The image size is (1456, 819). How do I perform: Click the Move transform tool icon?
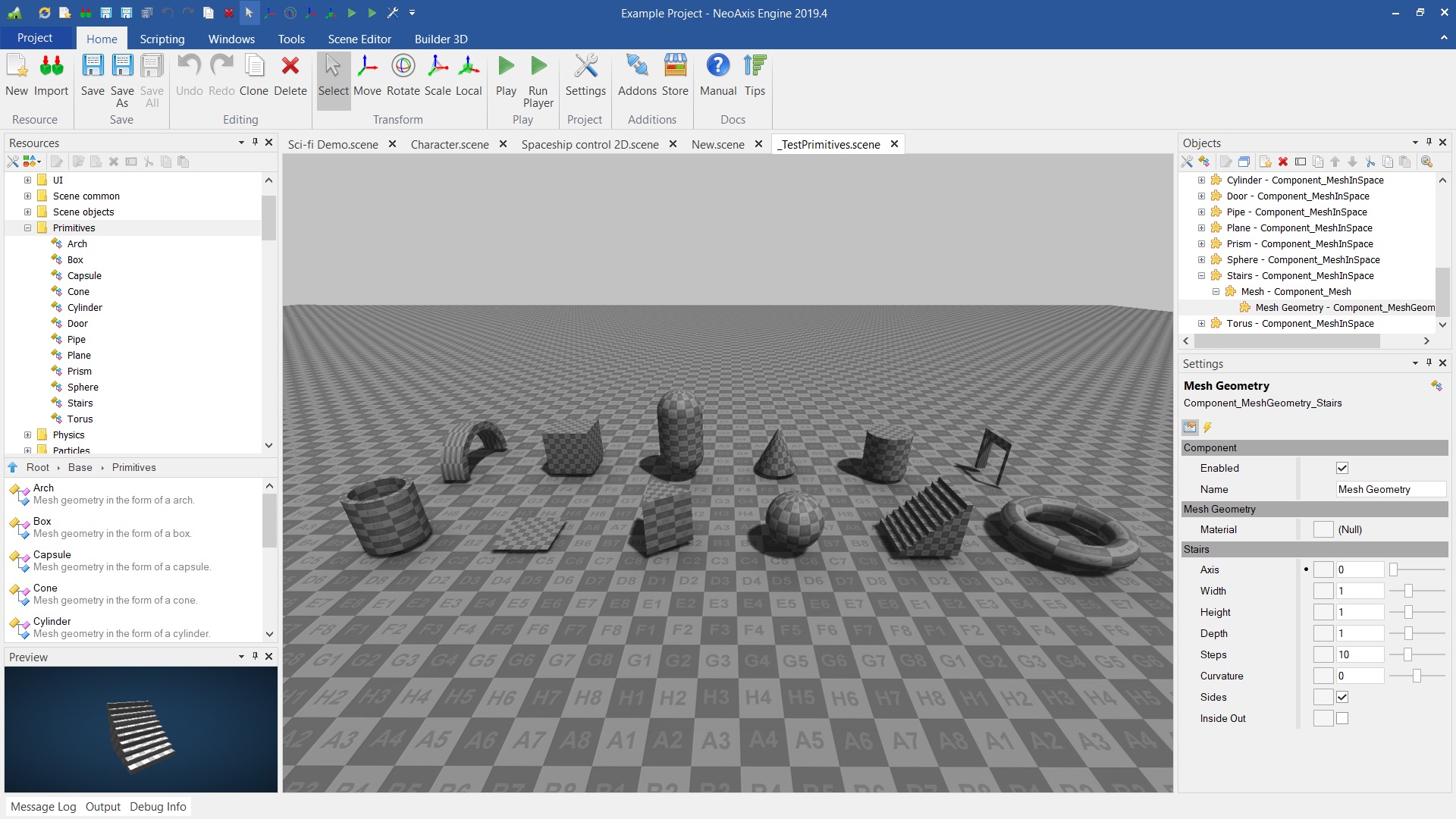[367, 67]
